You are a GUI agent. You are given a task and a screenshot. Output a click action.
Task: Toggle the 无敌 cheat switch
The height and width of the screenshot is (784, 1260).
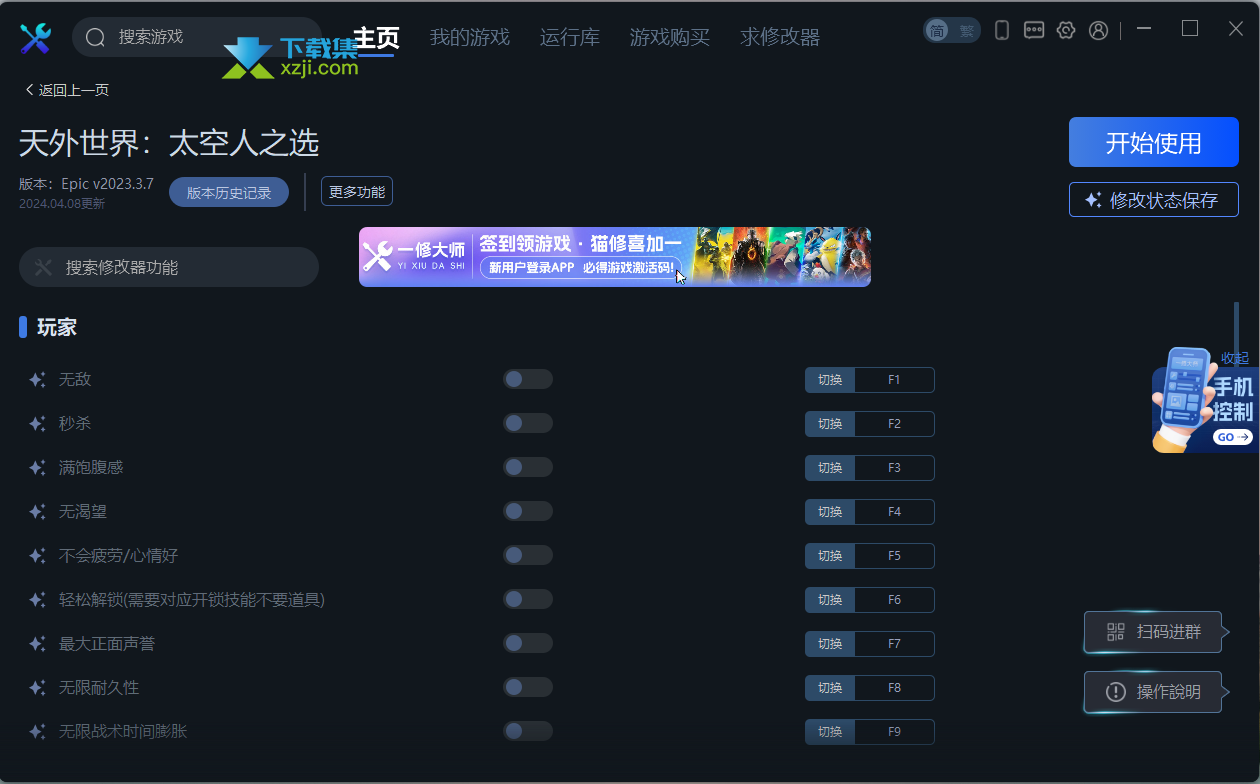click(x=528, y=379)
